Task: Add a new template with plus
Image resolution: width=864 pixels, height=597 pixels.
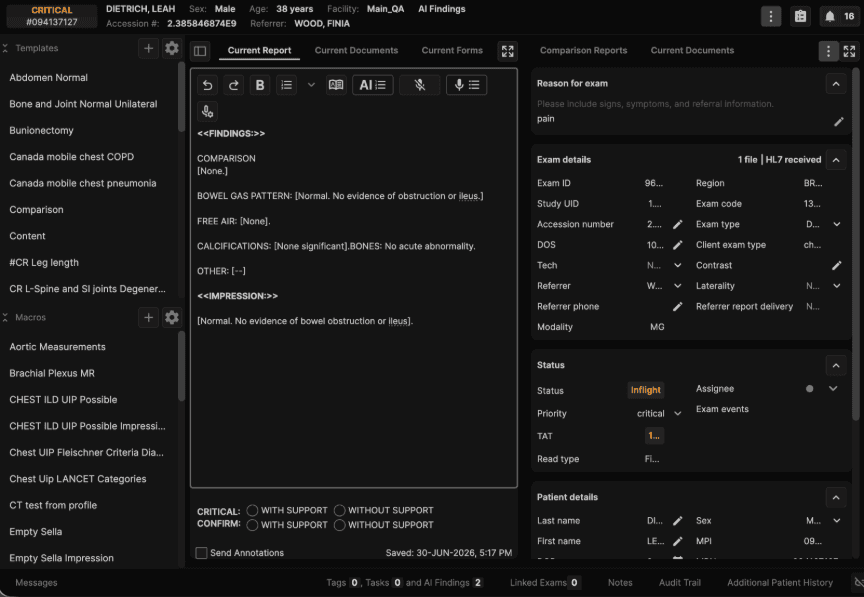Action: pyautogui.click(x=148, y=49)
